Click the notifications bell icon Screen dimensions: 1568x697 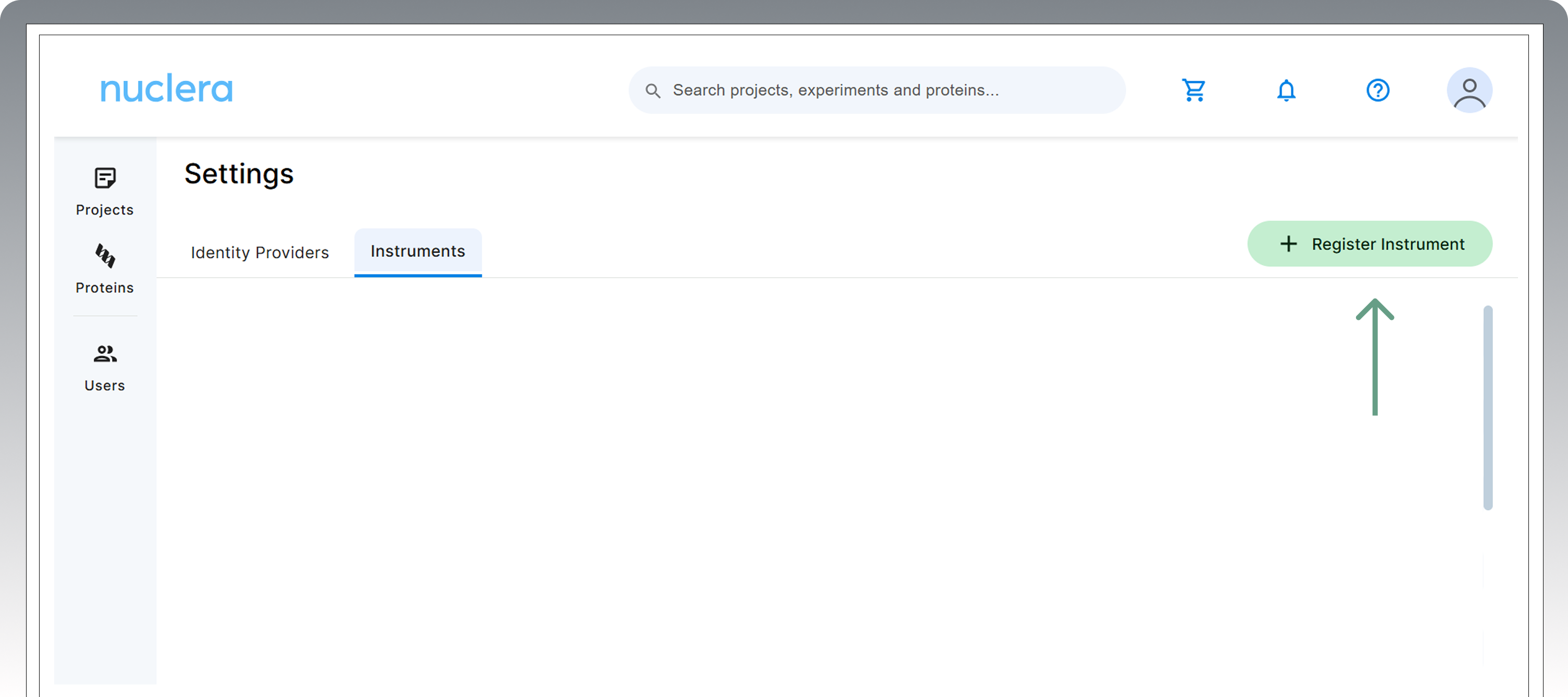(1286, 90)
